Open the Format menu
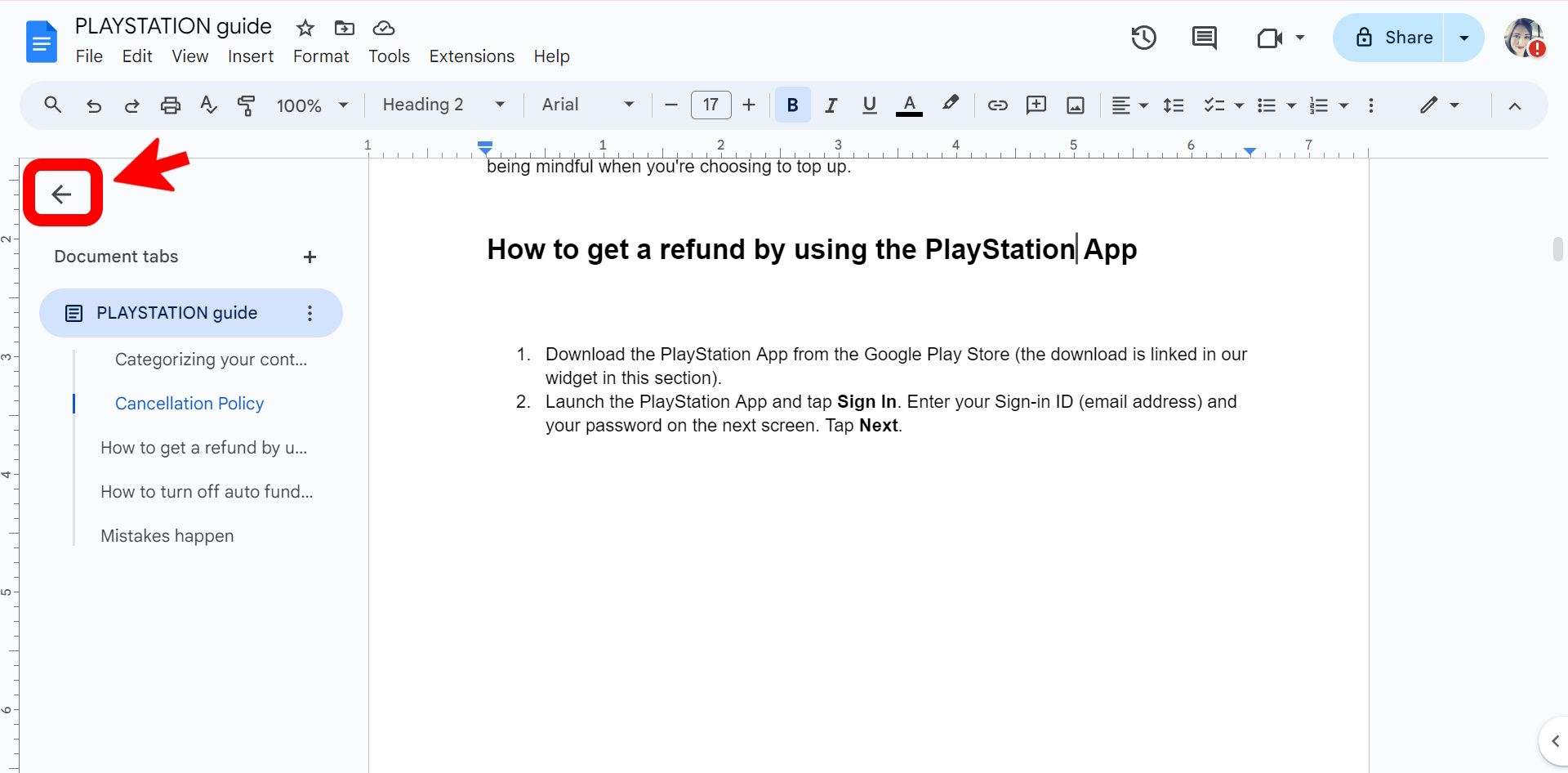This screenshot has height=773, width=1568. click(x=321, y=56)
